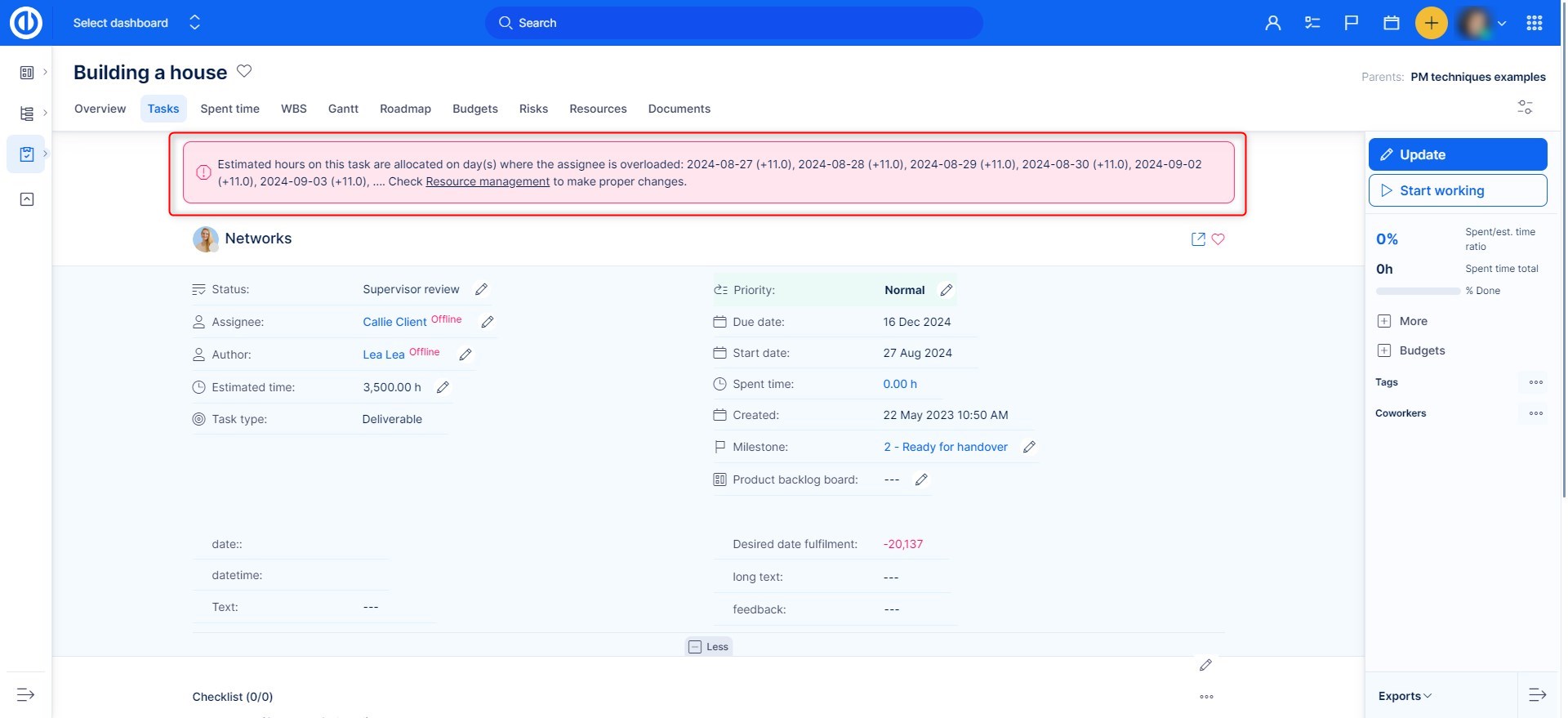Screen dimensions: 1568x718
Task: Edit Milestone with the pencil icon
Action: (1029, 447)
